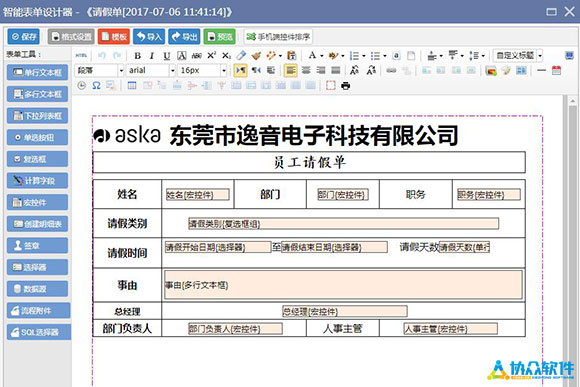Toggle center text alignment

(306, 70)
